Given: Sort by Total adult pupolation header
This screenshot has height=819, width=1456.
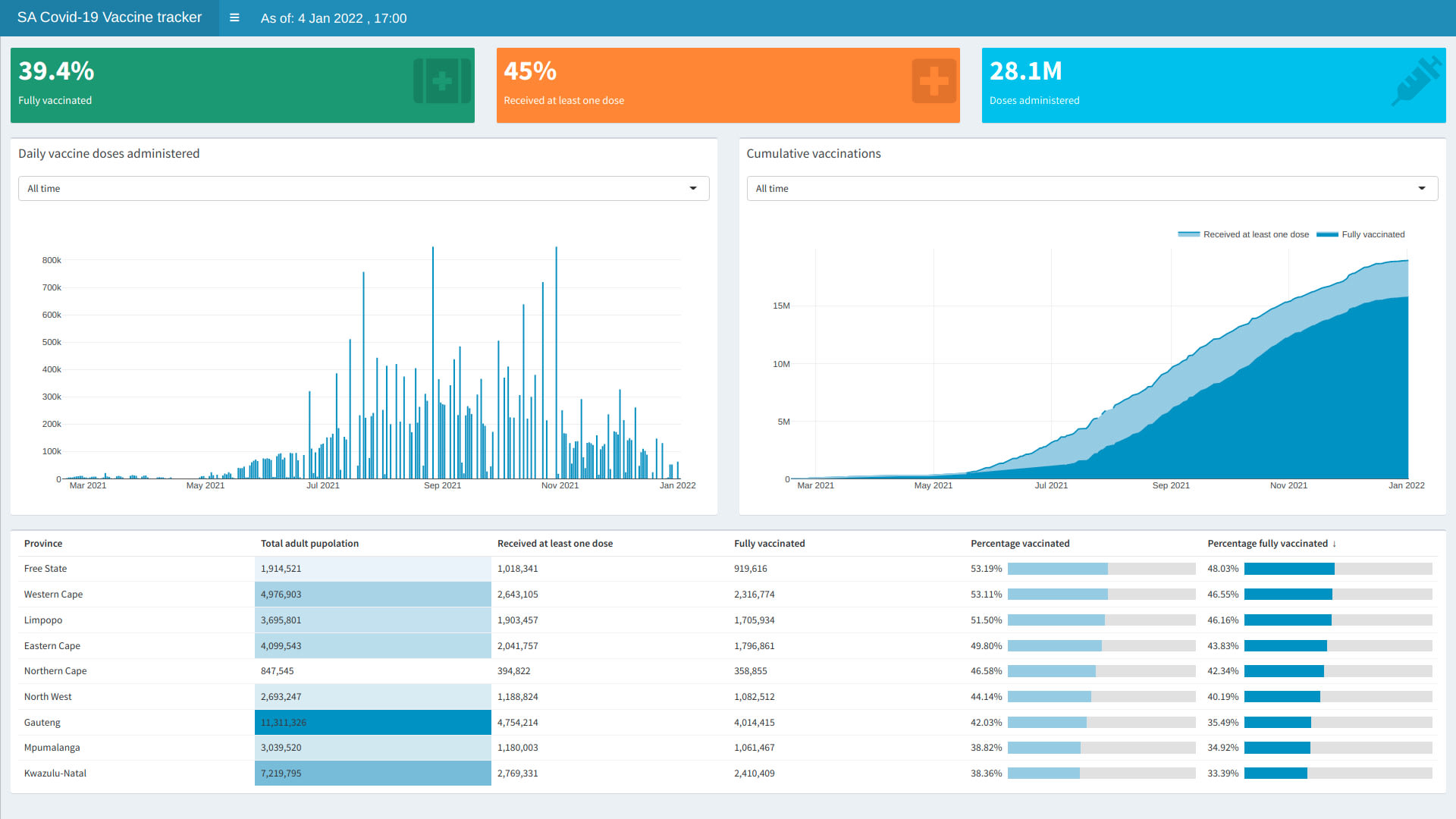Looking at the screenshot, I should click(309, 544).
